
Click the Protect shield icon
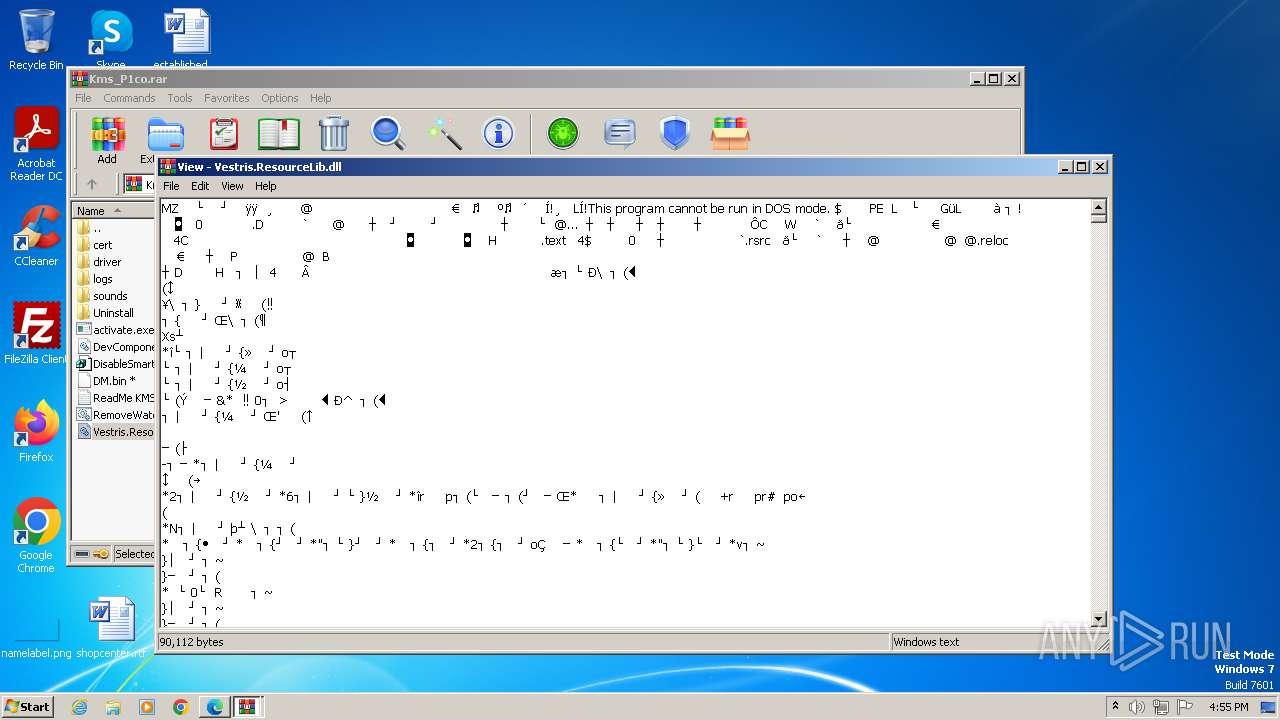tap(675, 133)
